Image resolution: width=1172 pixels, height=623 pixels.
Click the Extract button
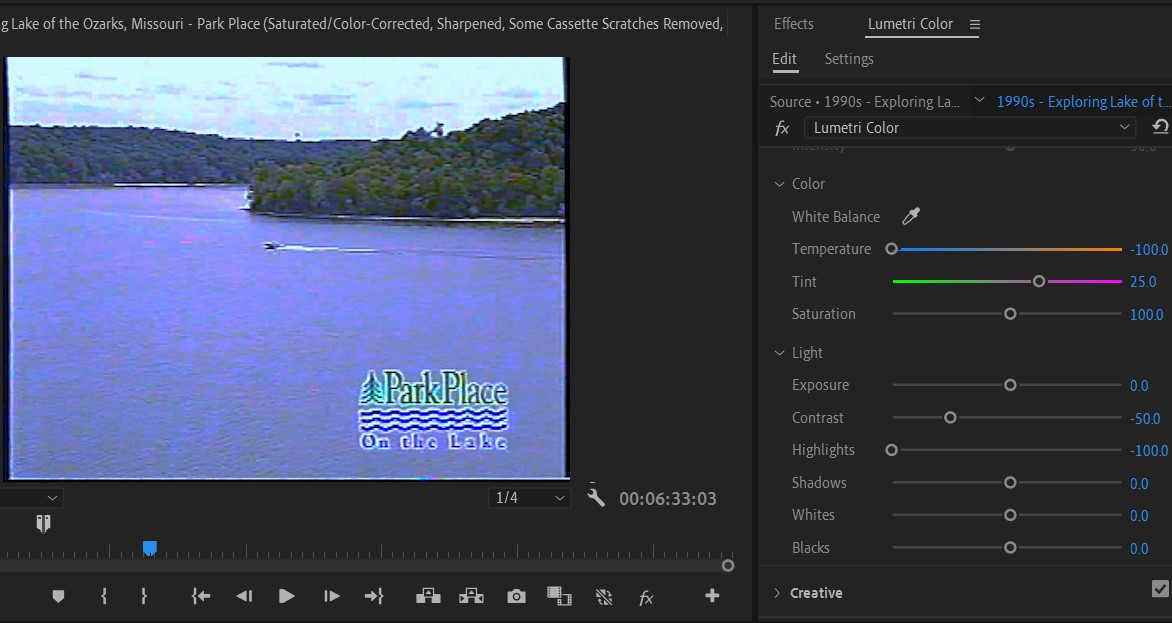(x=472, y=596)
